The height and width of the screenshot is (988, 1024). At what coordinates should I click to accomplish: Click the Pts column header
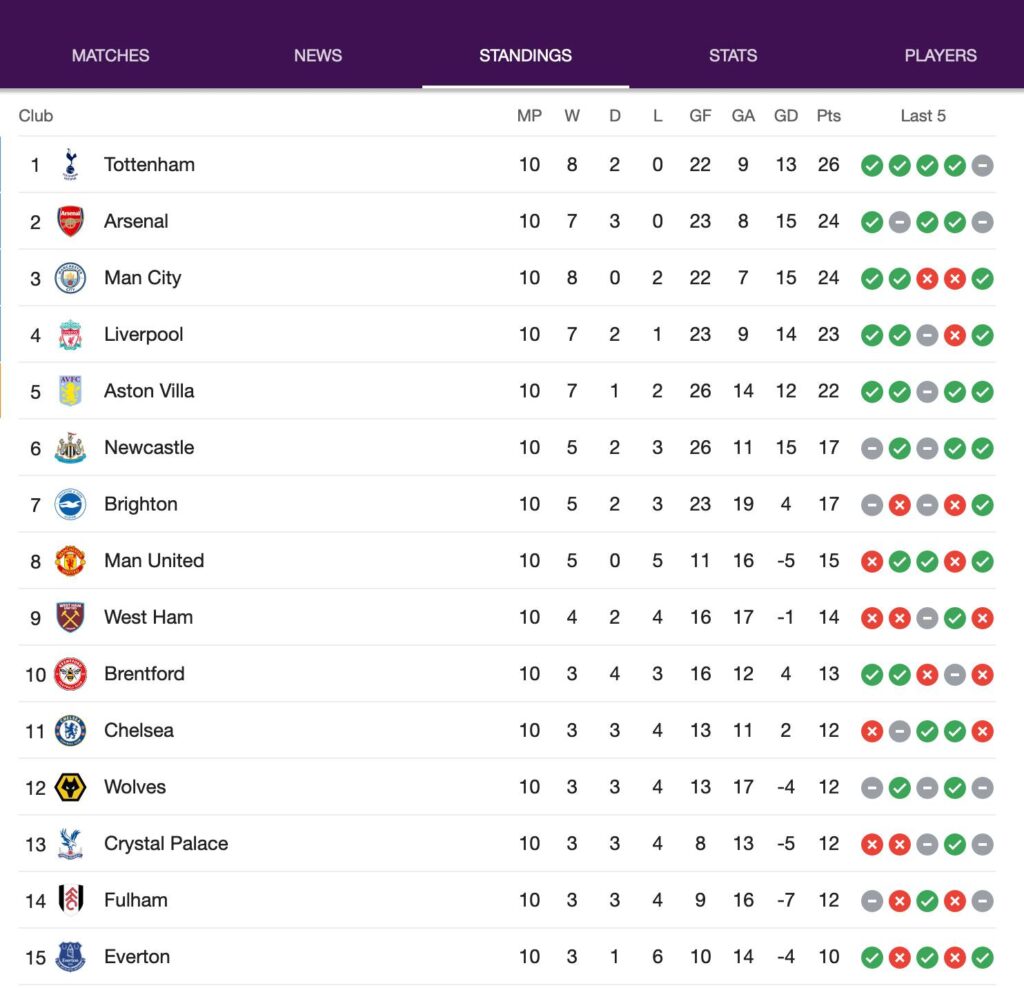(x=828, y=116)
